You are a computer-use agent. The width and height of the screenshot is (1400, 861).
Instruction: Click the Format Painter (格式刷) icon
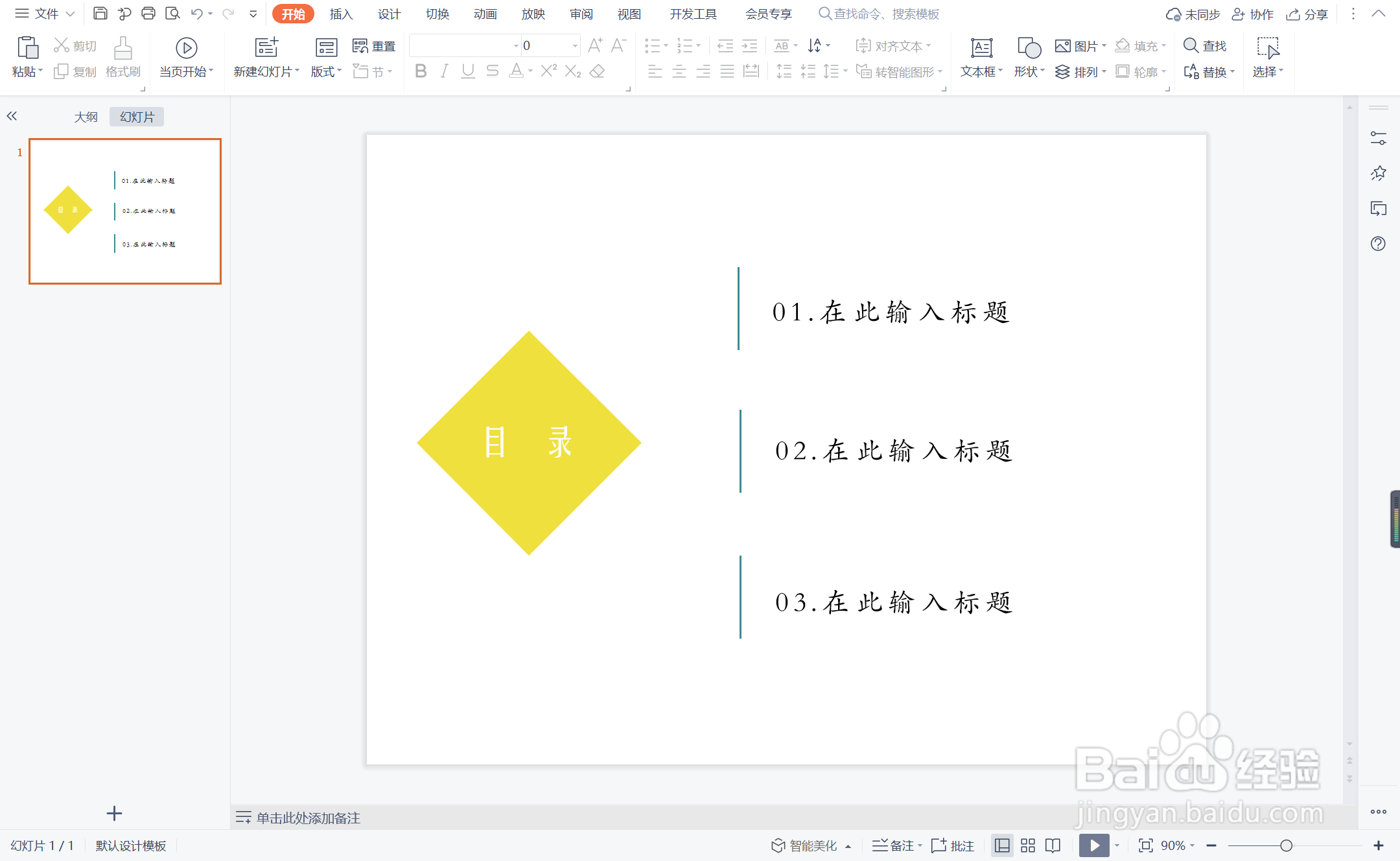click(x=122, y=48)
